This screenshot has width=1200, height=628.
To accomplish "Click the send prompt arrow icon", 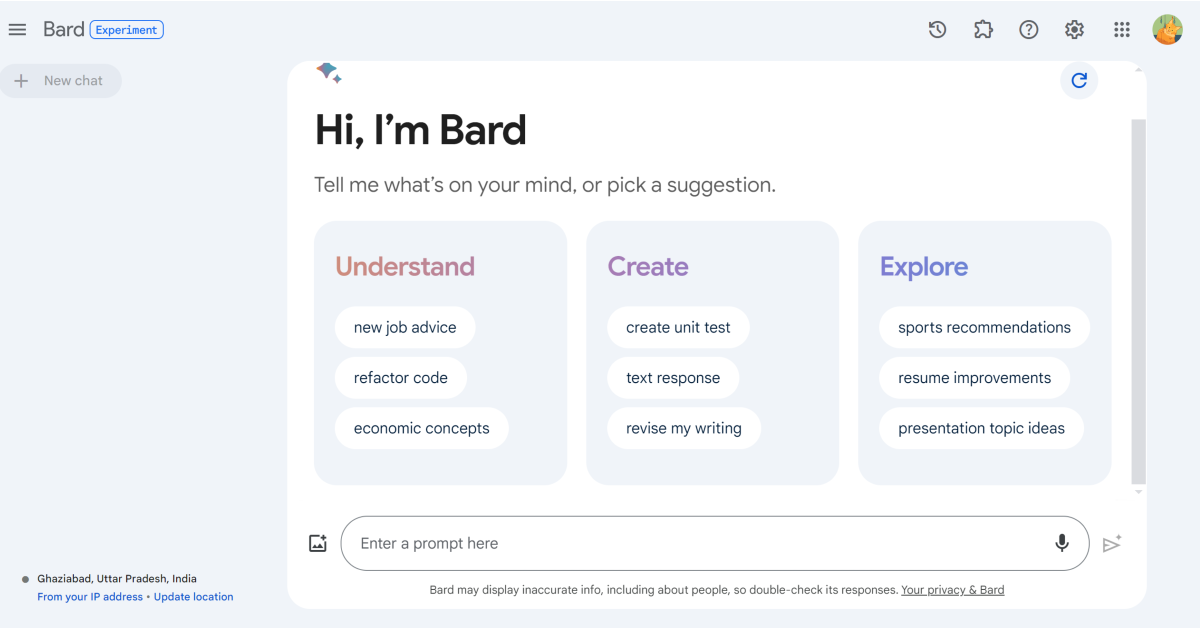I will pyautogui.click(x=1111, y=544).
